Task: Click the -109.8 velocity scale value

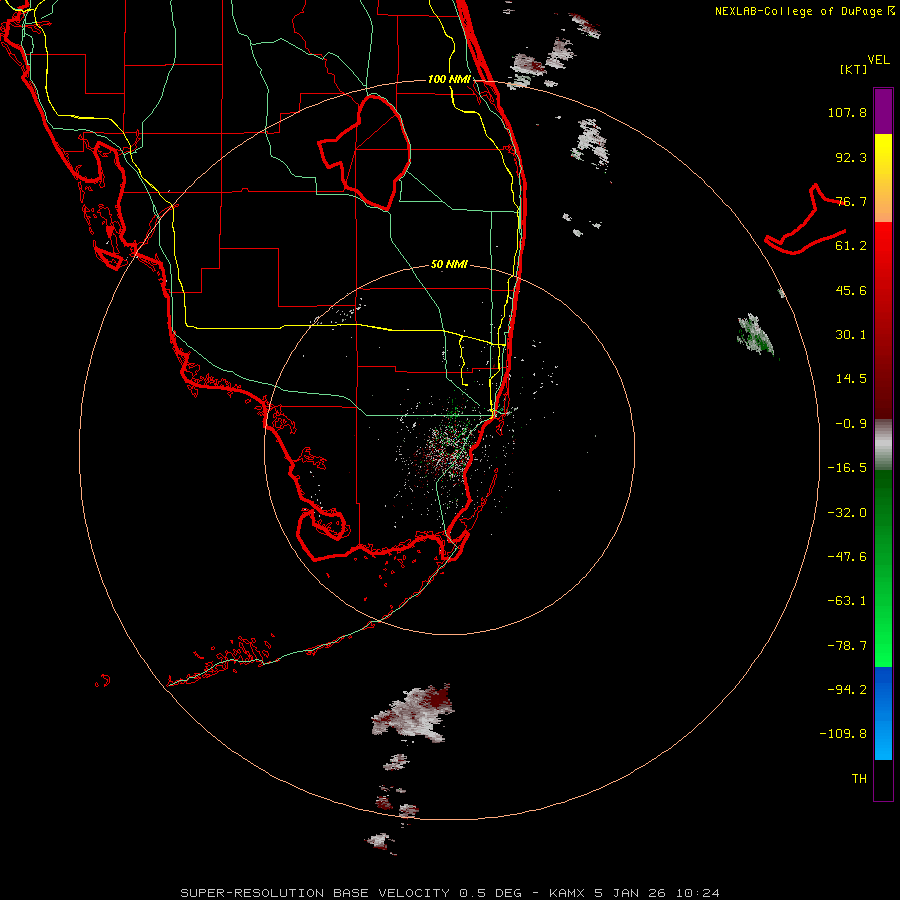Action: [843, 734]
